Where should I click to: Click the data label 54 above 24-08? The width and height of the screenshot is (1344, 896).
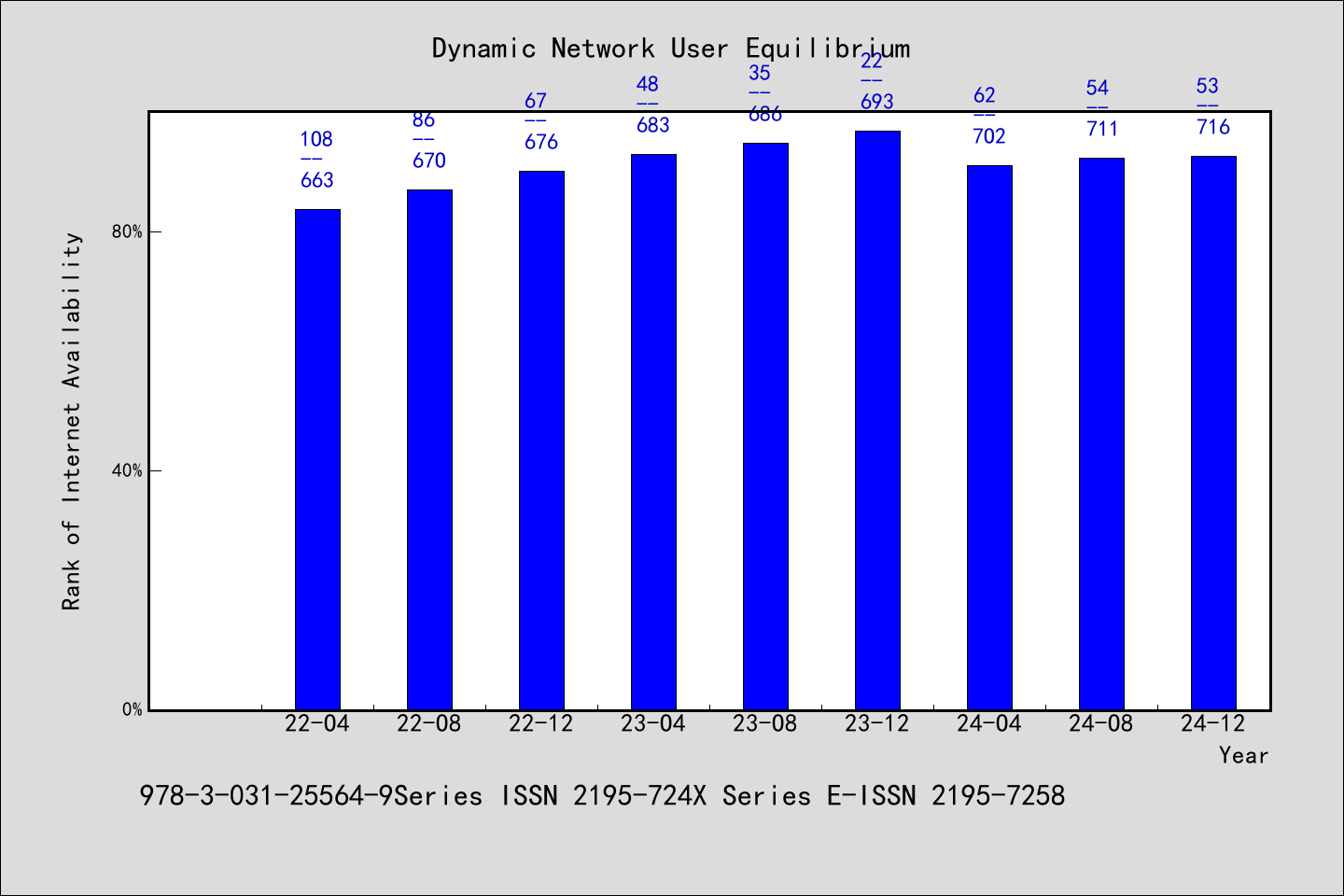[1098, 88]
